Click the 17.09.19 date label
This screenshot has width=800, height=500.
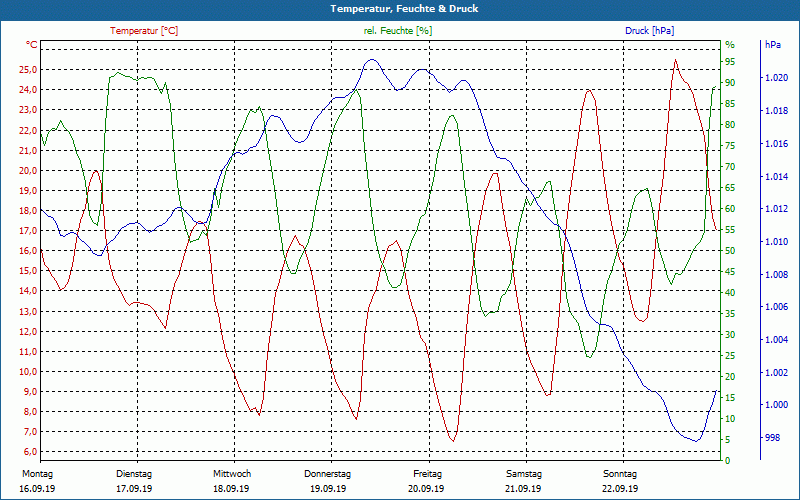tap(134, 489)
